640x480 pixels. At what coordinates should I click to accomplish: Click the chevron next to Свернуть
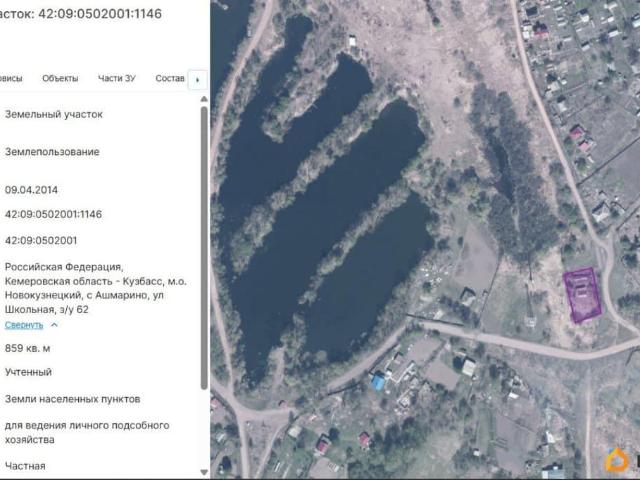54,325
